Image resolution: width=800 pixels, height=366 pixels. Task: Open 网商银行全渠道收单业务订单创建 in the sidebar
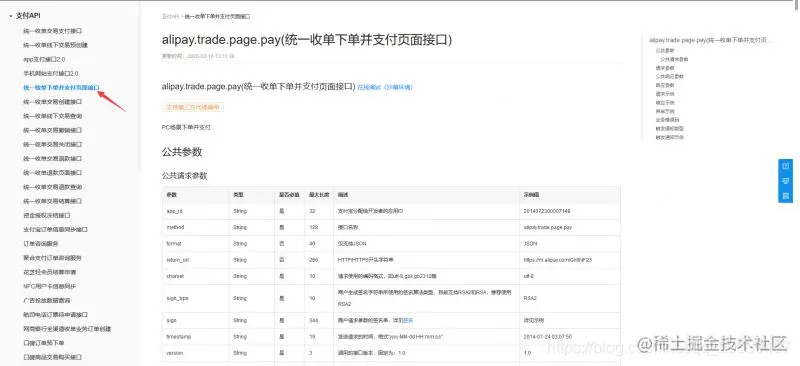(x=67, y=329)
